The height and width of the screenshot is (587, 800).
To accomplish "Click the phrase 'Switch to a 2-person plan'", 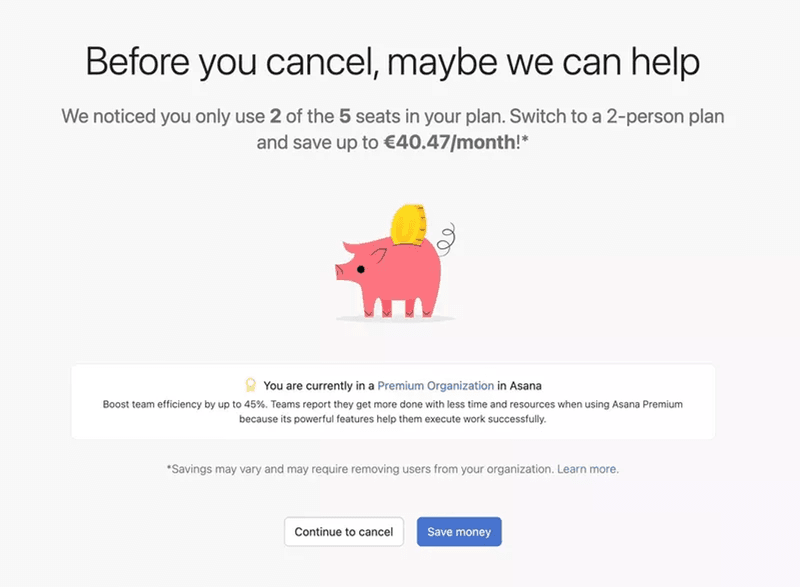I will tap(615, 116).
